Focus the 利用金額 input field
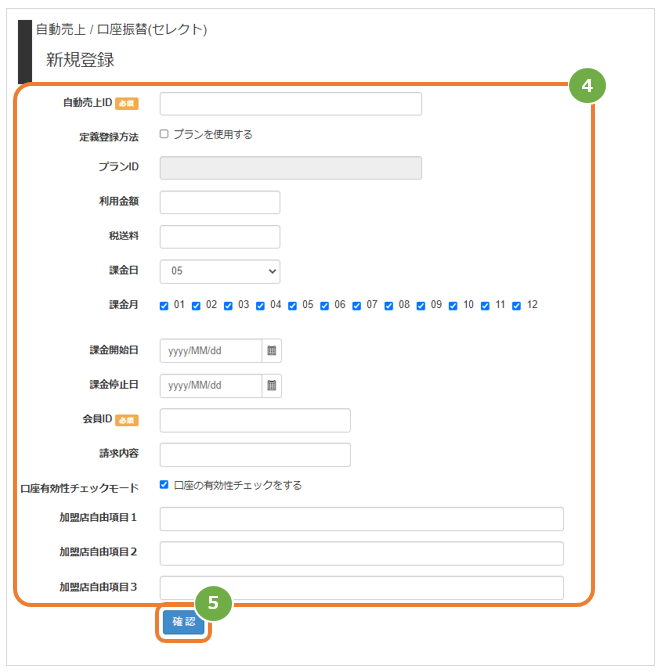The width and height of the screenshot is (662, 672). coord(220,202)
